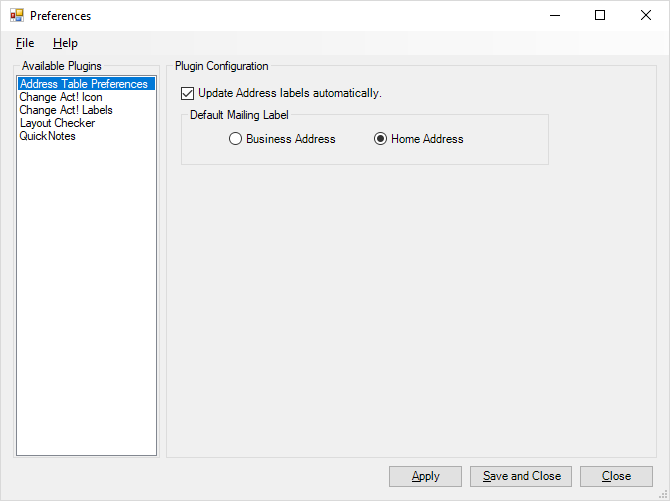Open the File menu
Viewport: 670px width, 501px height.
pyautogui.click(x=25, y=43)
